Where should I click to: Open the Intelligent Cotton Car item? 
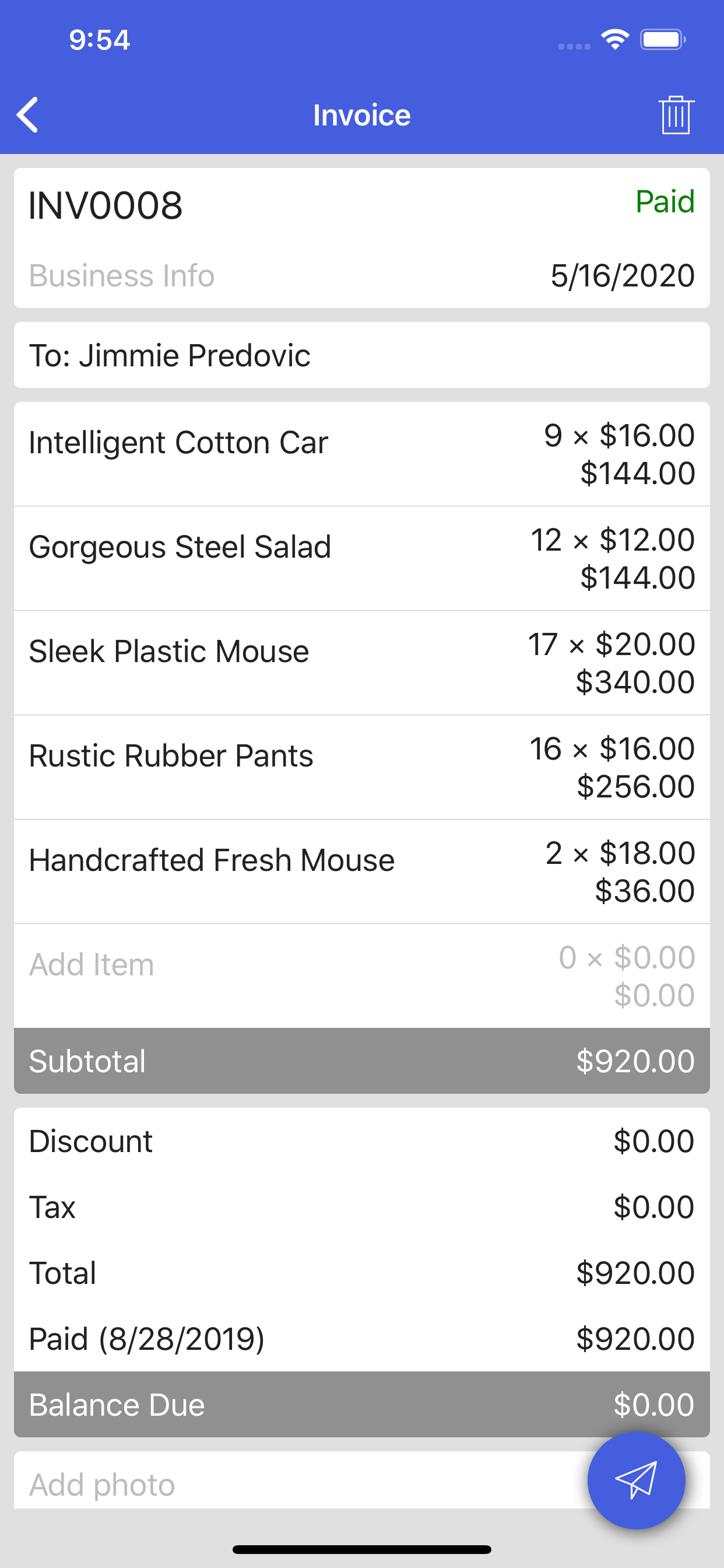coord(361,453)
